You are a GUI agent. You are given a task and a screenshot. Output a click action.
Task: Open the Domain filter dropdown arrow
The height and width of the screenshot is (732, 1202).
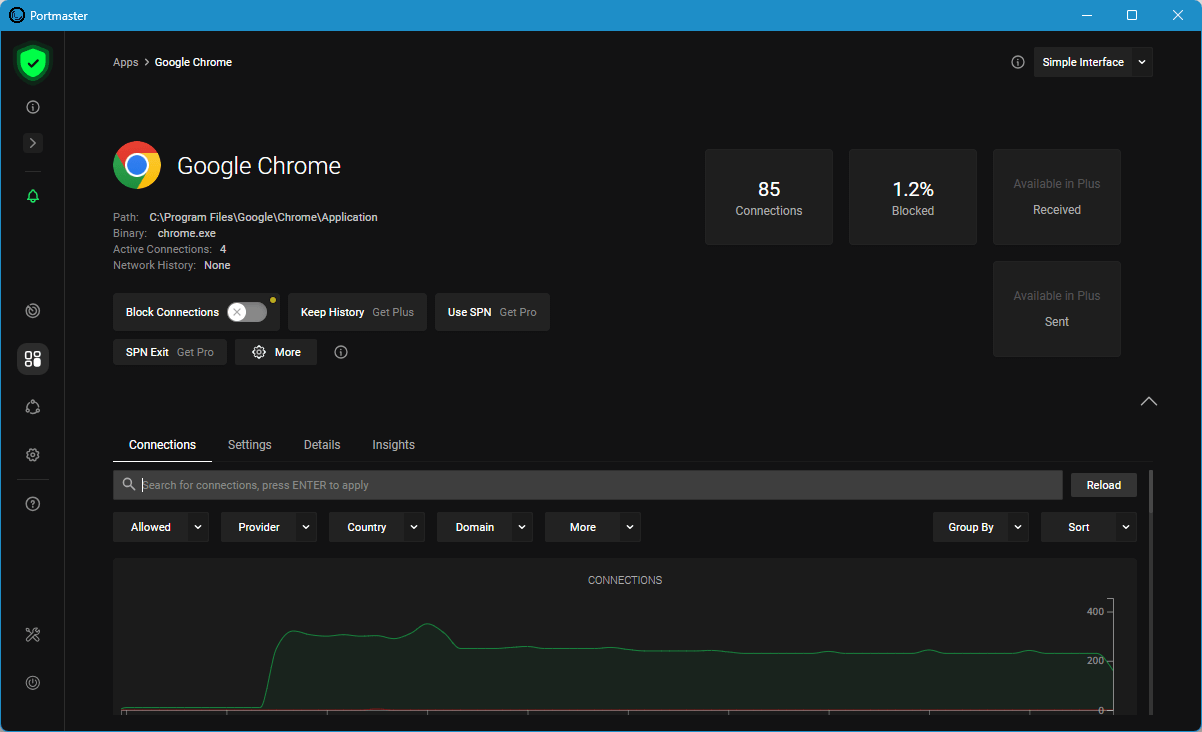pos(522,527)
